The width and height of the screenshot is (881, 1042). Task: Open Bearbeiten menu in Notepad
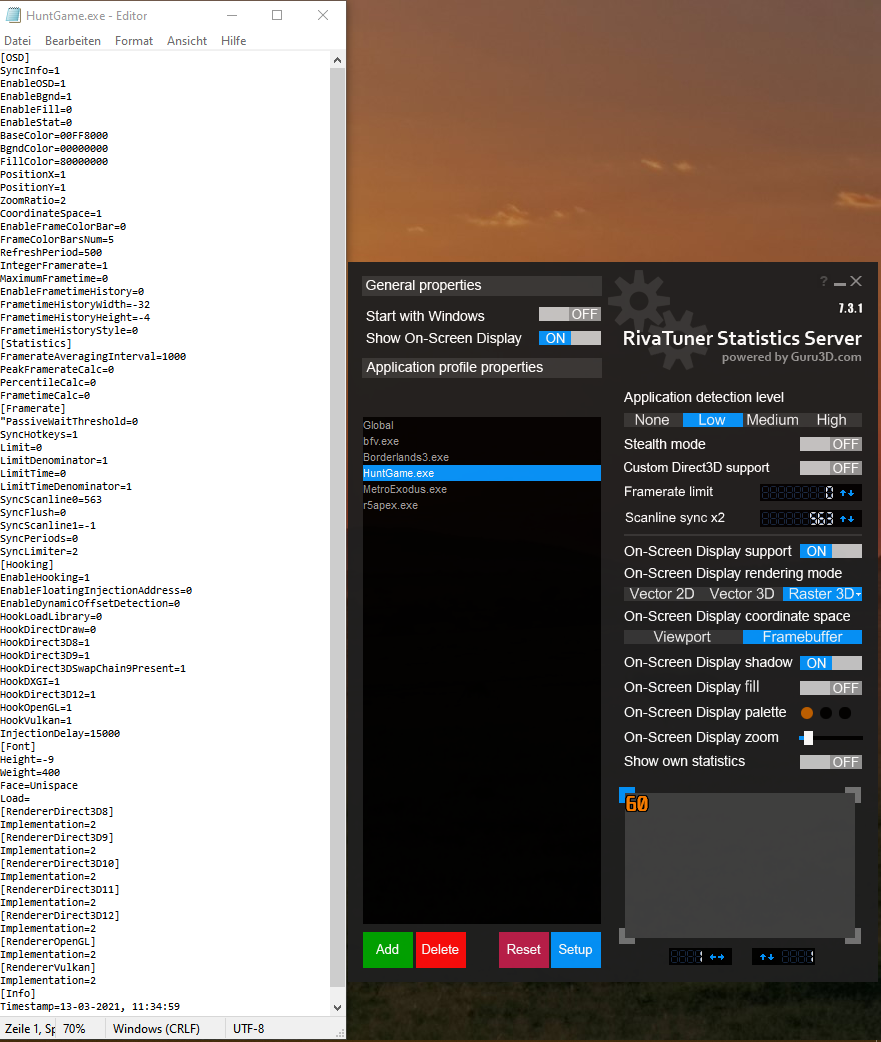pyautogui.click(x=73, y=41)
